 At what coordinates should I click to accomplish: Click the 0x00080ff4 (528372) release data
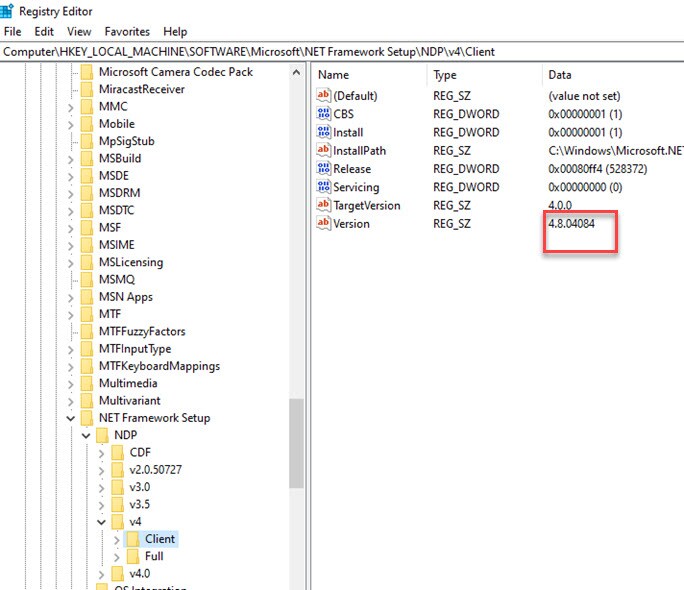tap(598, 169)
